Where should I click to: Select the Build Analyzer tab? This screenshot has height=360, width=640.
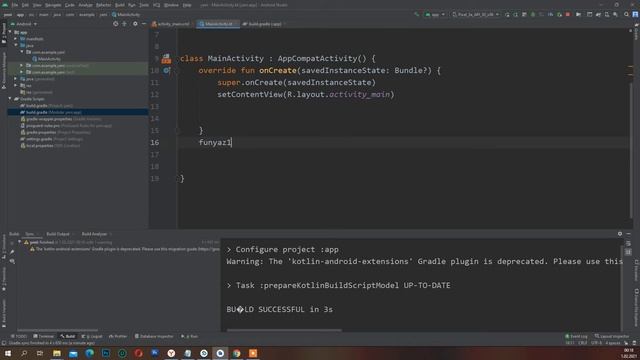(x=94, y=234)
